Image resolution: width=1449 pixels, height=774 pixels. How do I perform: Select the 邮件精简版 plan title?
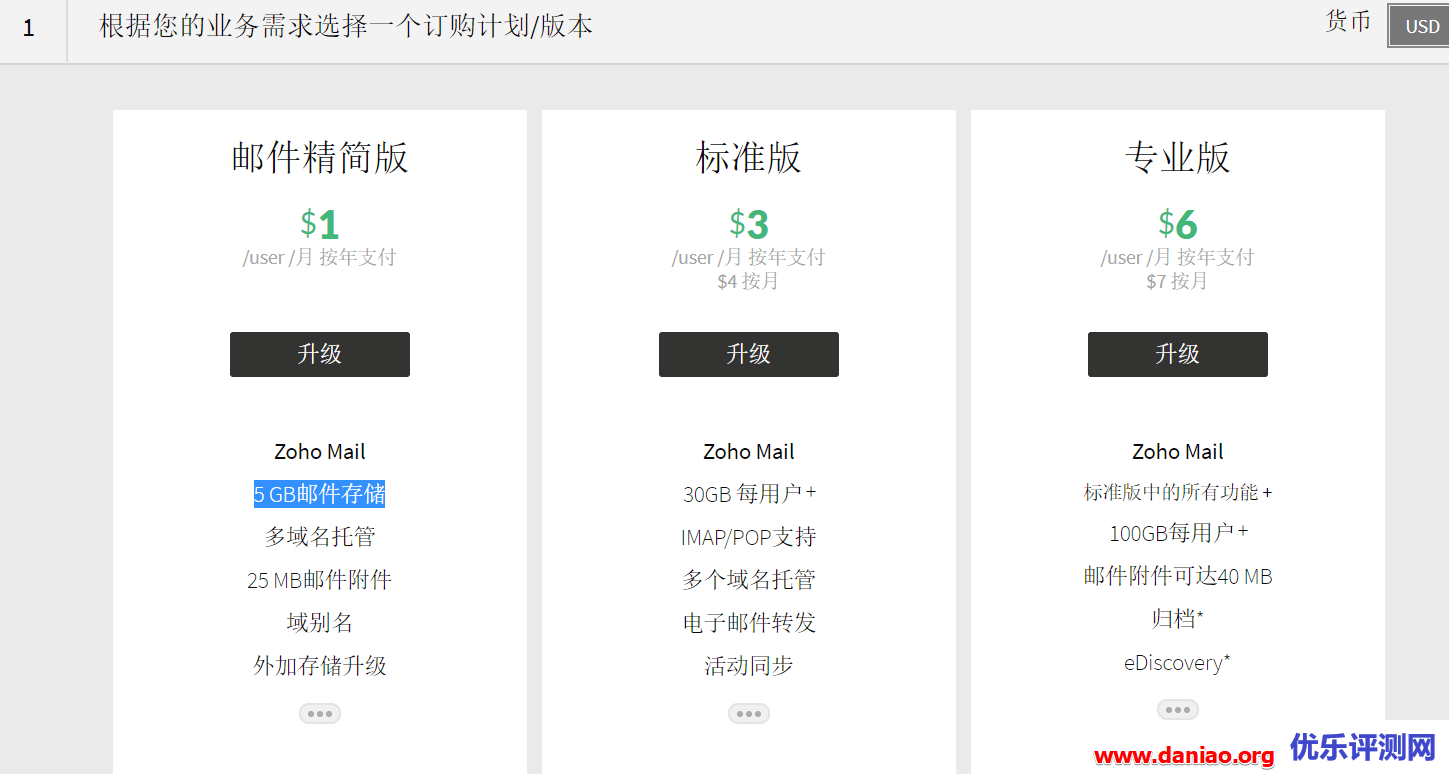319,158
